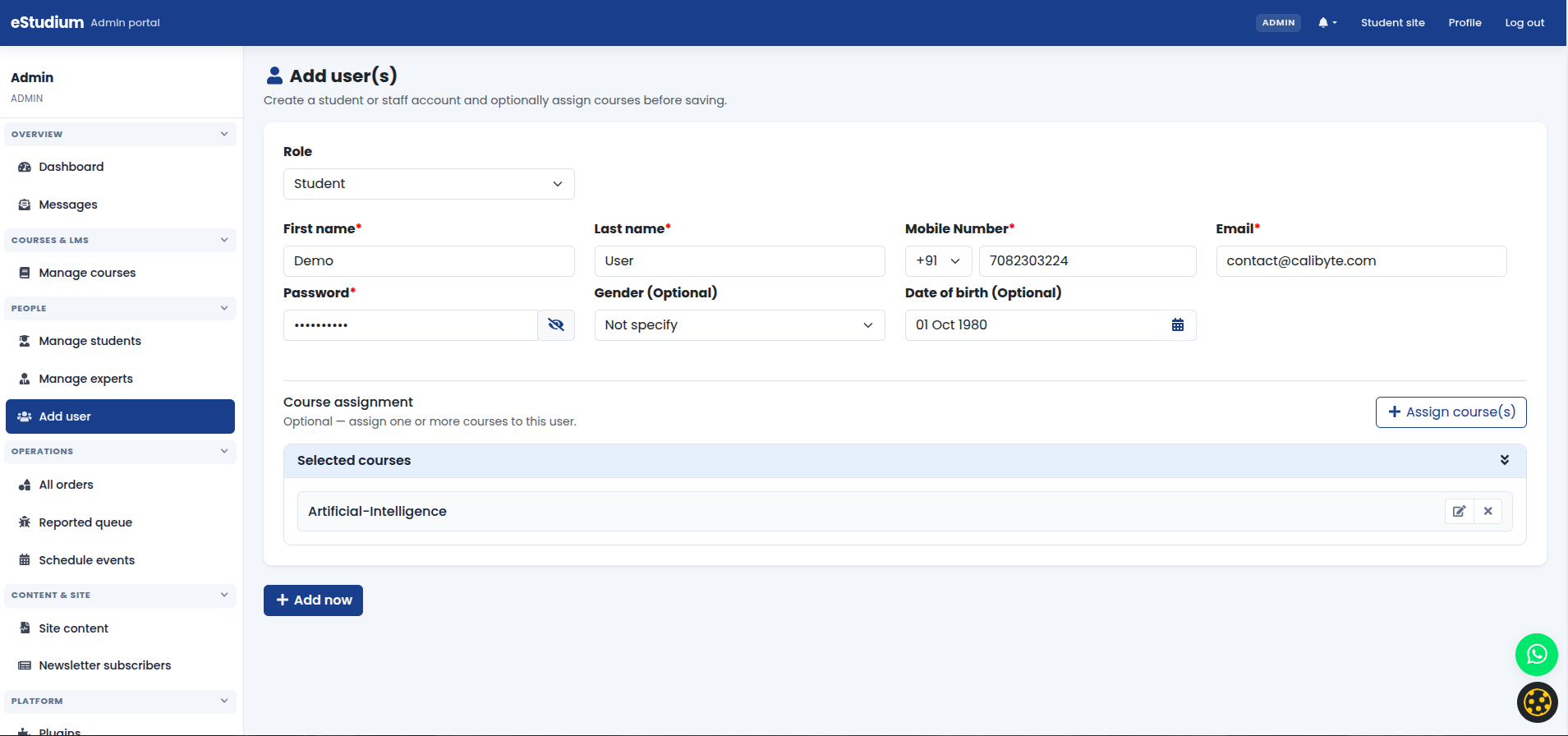Click the ADMIN badge in the header
This screenshot has width=1568, height=736.
coord(1278,23)
